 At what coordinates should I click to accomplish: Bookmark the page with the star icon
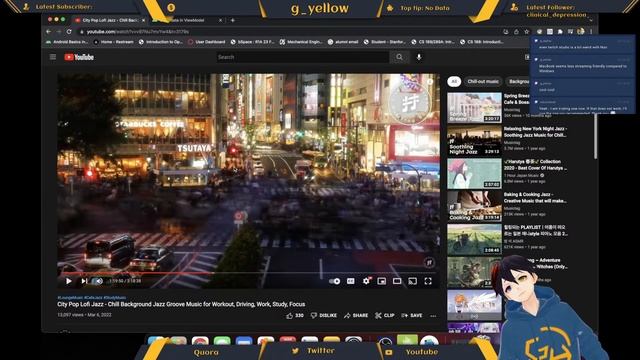(527, 31)
